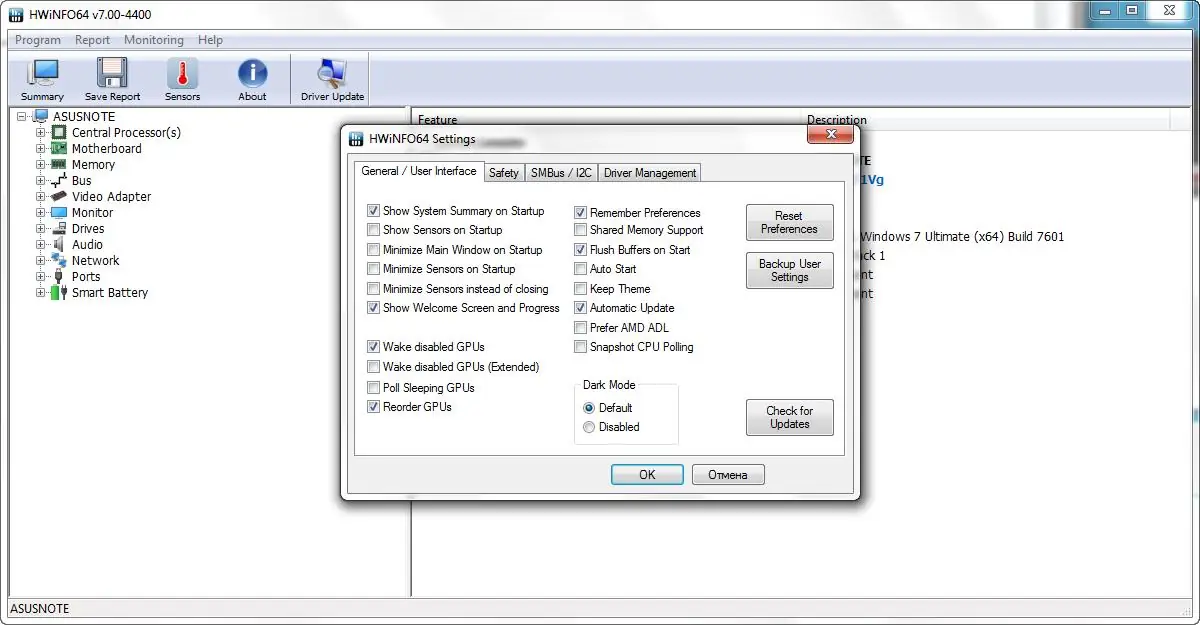Click the Video Adapter card icon
The image size is (1200, 625).
point(60,196)
